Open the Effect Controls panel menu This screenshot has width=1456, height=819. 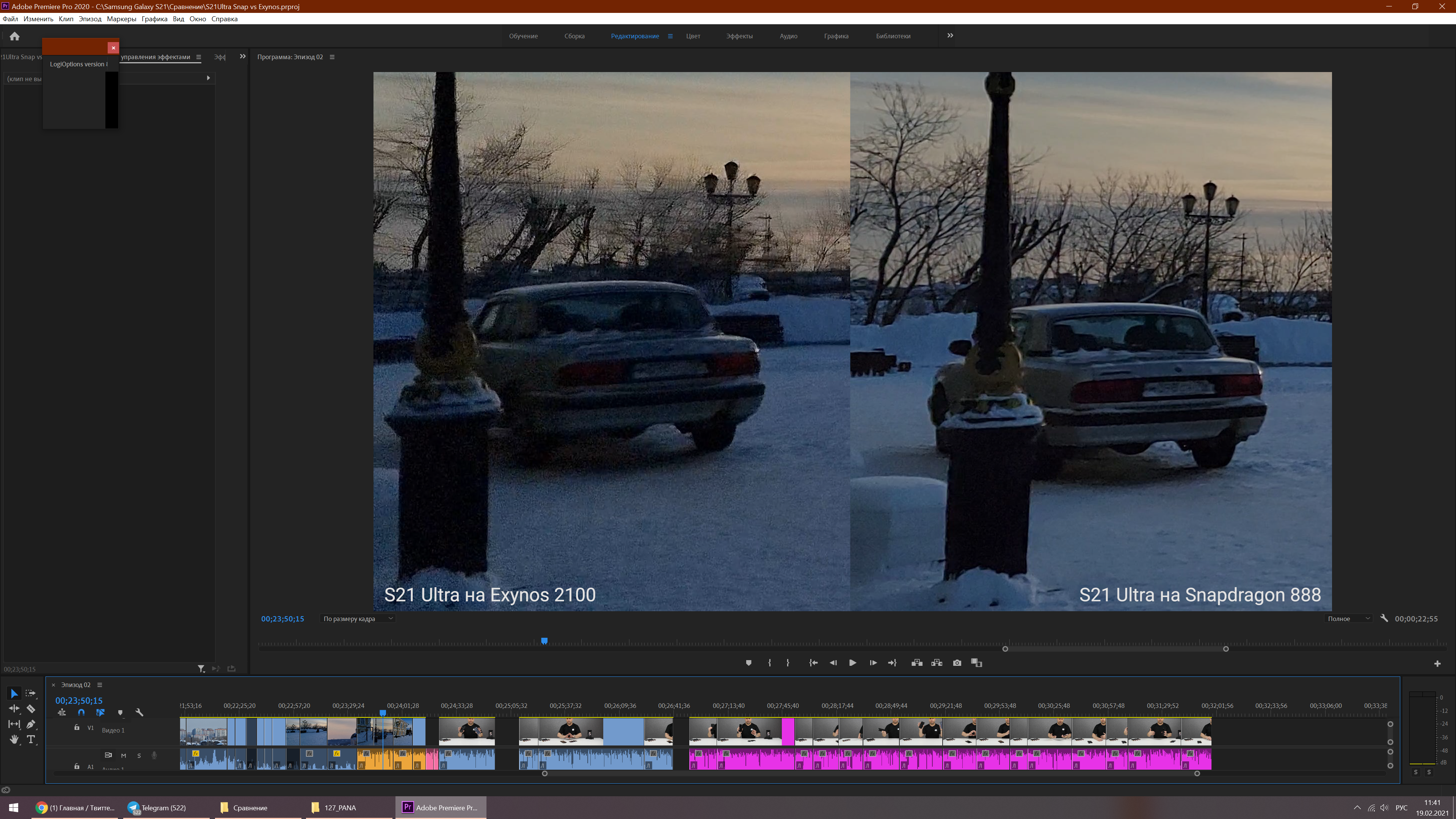[198, 57]
